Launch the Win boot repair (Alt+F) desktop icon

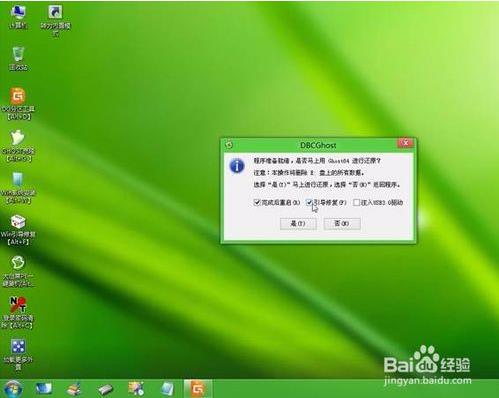point(18,230)
